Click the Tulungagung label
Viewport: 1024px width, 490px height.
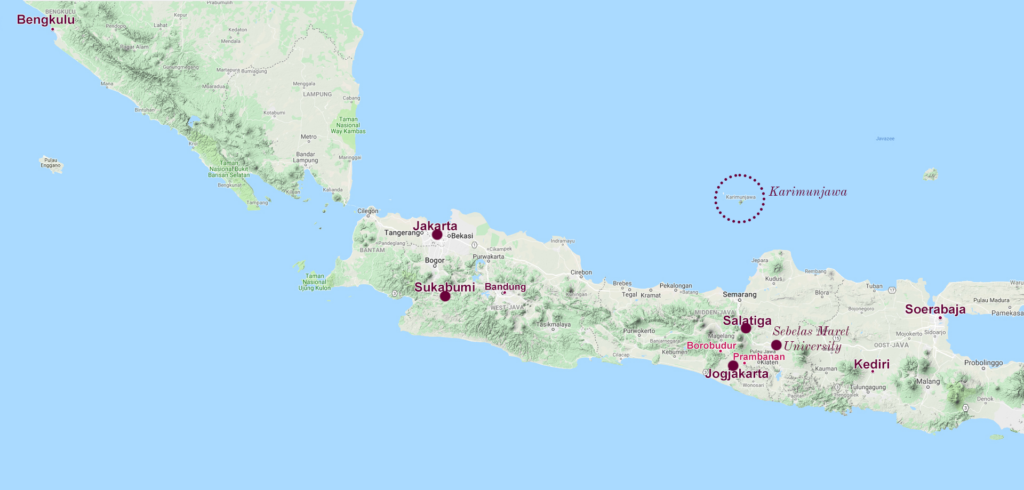868,387
